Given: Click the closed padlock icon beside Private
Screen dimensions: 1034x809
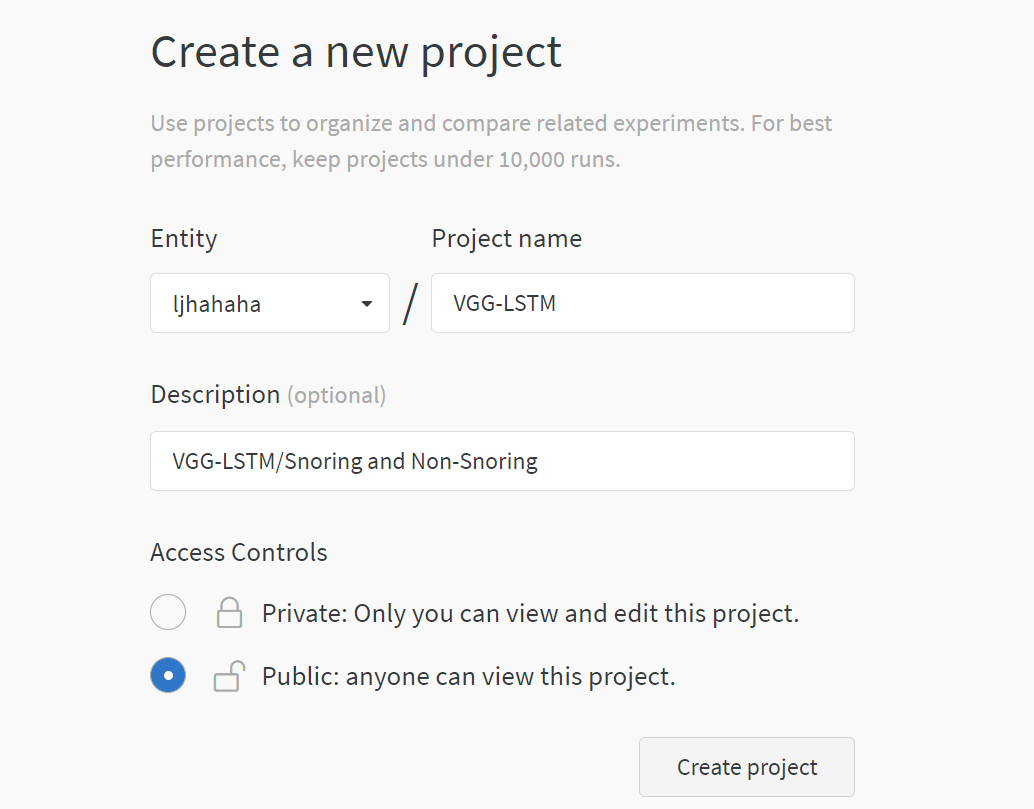Looking at the screenshot, I should pyautogui.click(x=230, y=612).
